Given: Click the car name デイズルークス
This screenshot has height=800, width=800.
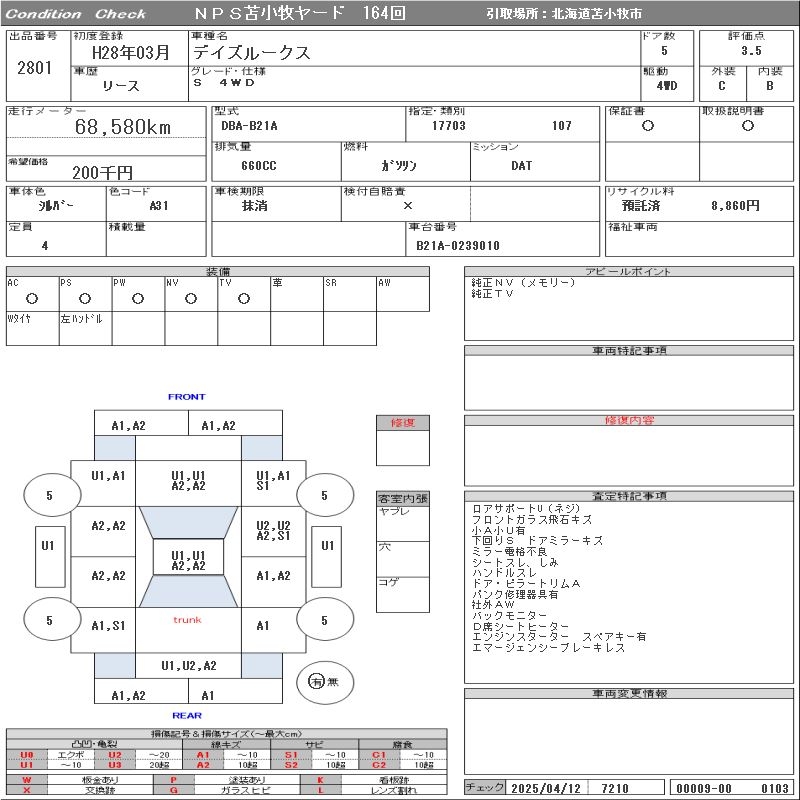Looking at the screenshot, I should click(x=252, y=53).
